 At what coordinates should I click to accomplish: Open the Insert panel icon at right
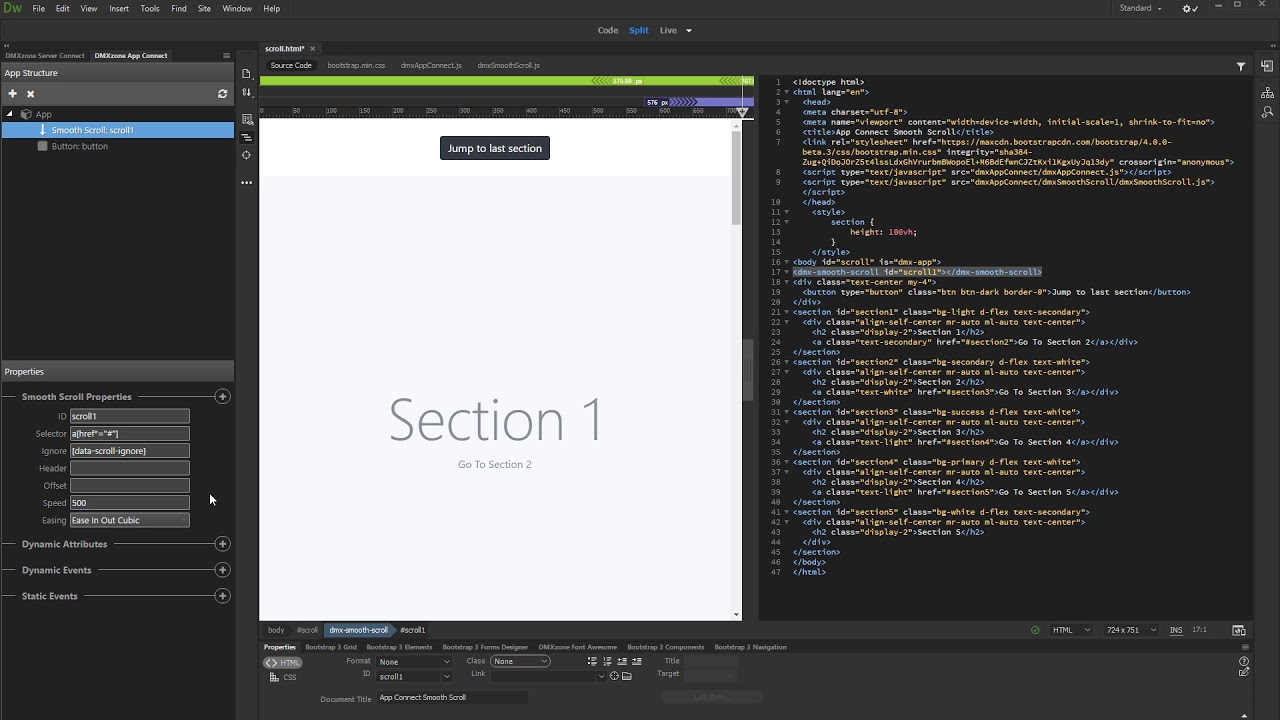1267,67
